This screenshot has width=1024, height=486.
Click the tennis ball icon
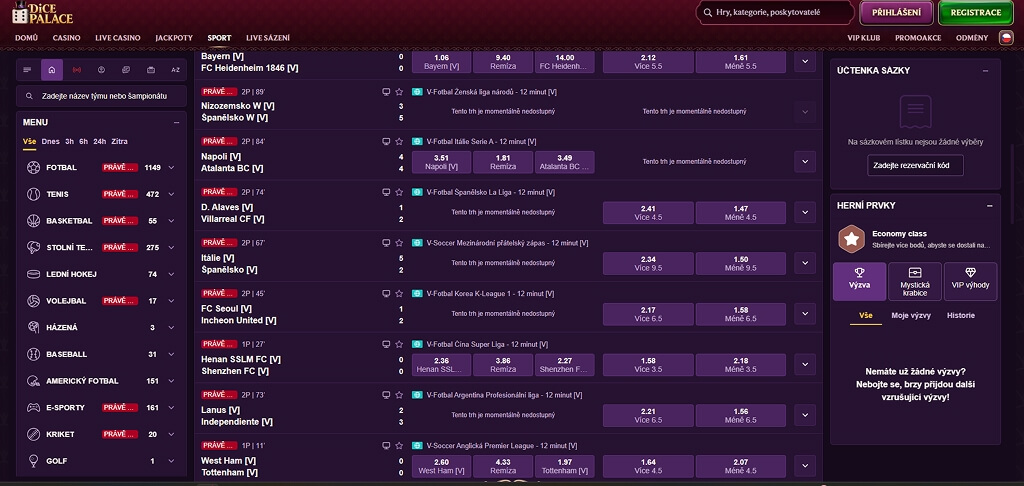(x=33, y=195)
